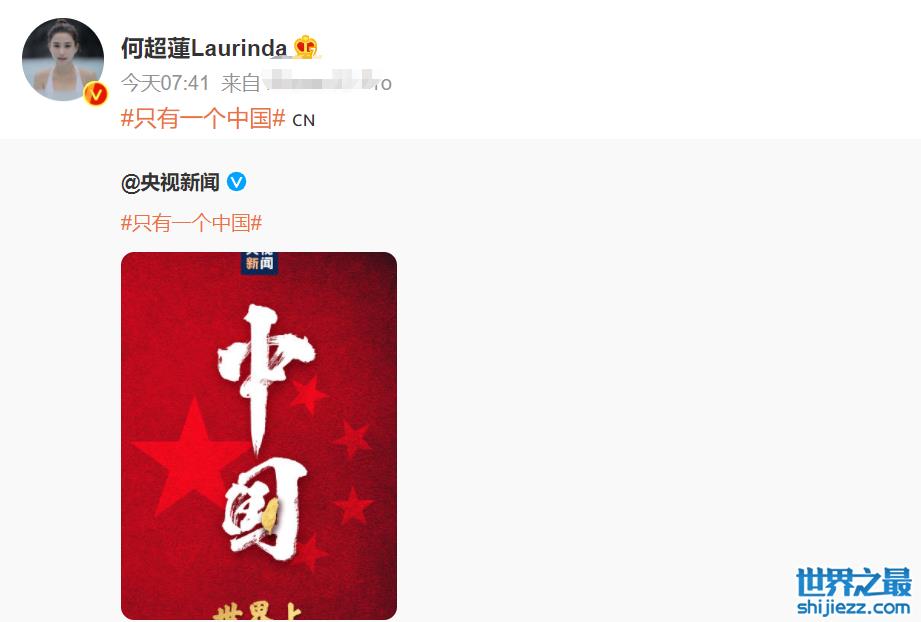Click the 世界之最 watermark logo

click(x=853, y=582)
